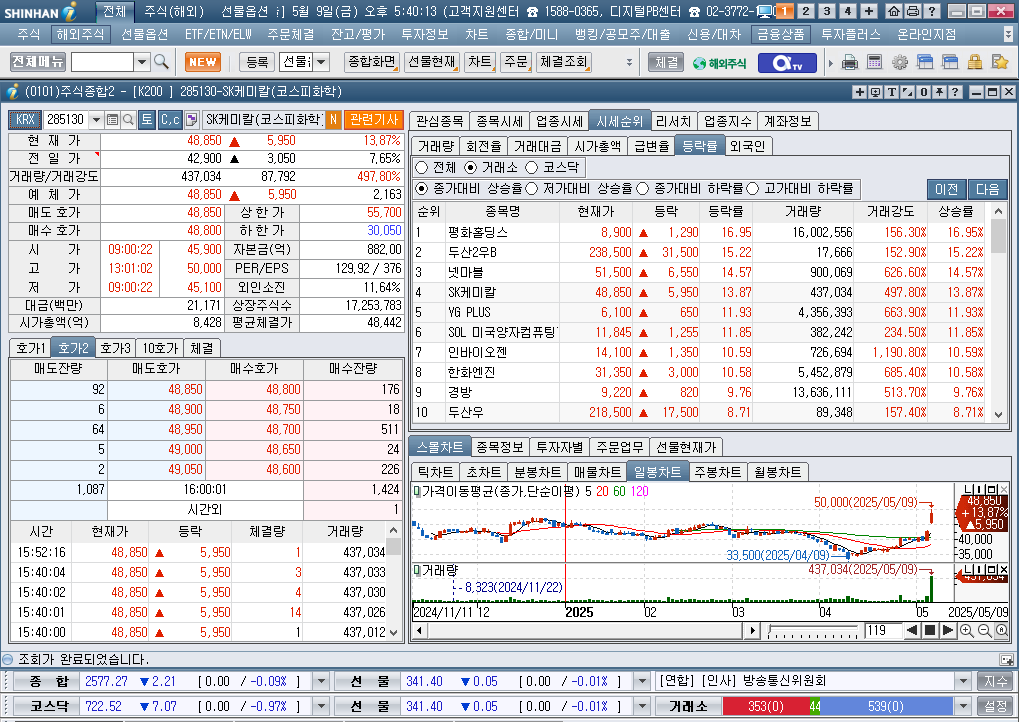Open the 해외주식 menu
Image resolution: width=1019 pixels, height=722 pixels.
click(80, 34)
